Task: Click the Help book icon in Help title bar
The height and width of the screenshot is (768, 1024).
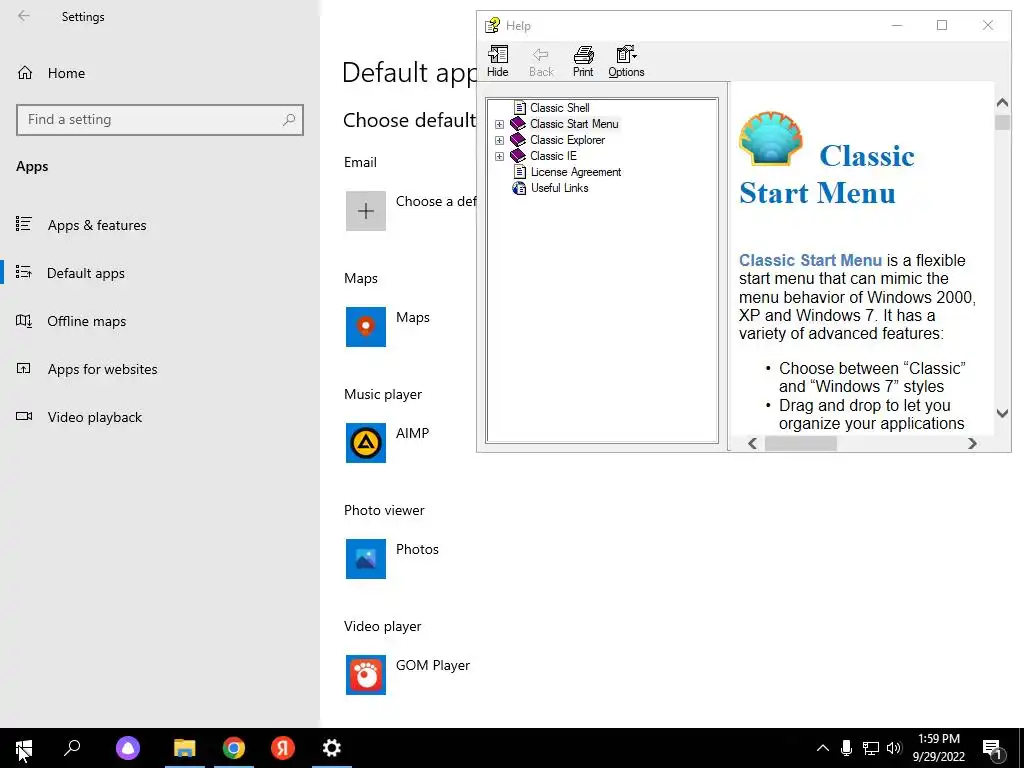Action: point(492,25)
